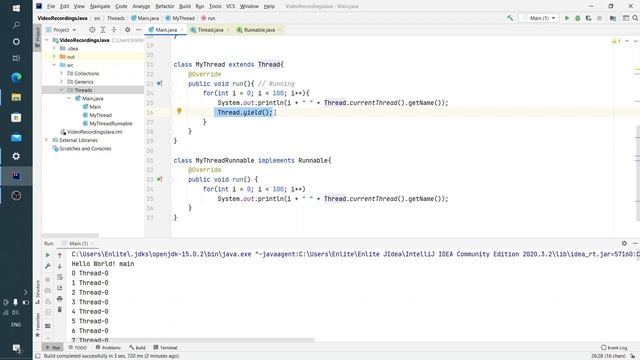Select VideoRecordingsJava.iml file in tree

tap(91, 132)
